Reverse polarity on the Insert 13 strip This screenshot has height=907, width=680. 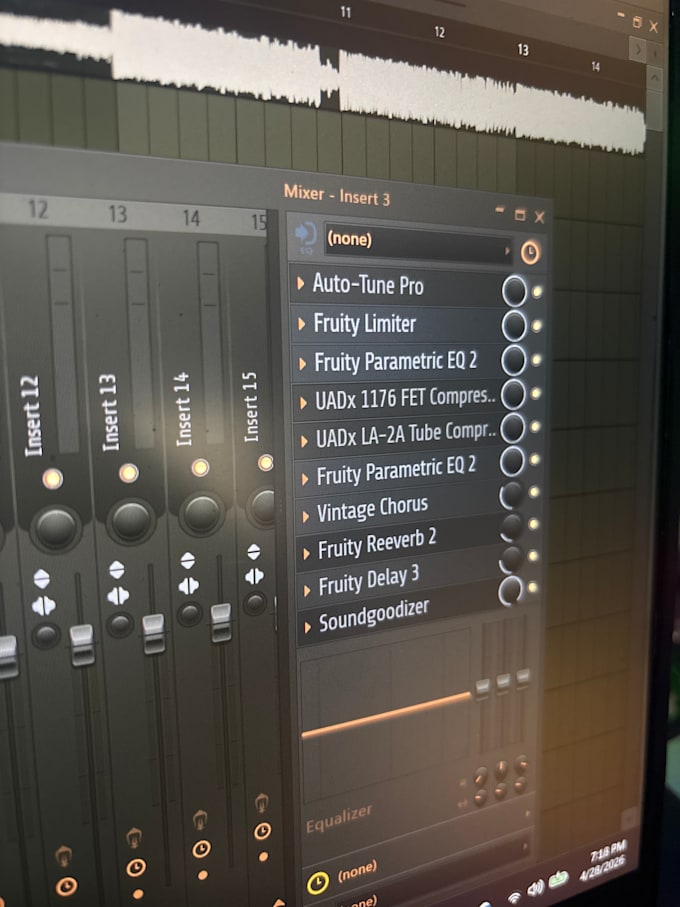(117, 570)
